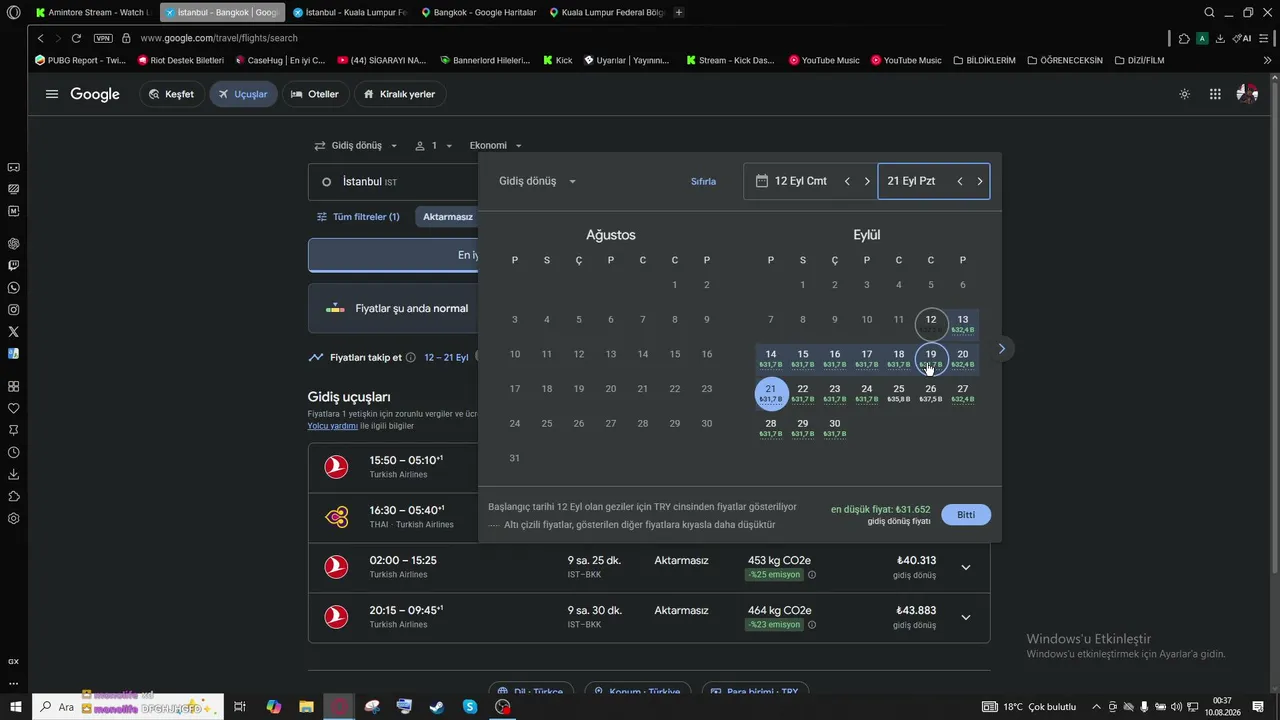
Task: Open Tüm filtreler (1) filters
Action: (358, 217)
